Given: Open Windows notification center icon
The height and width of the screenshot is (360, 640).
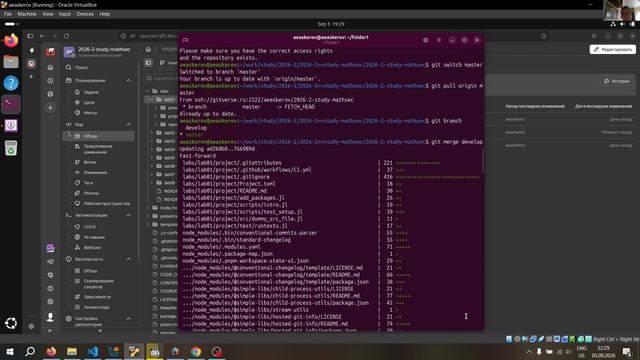Looking at the screenshot, I should pos(627,351).
